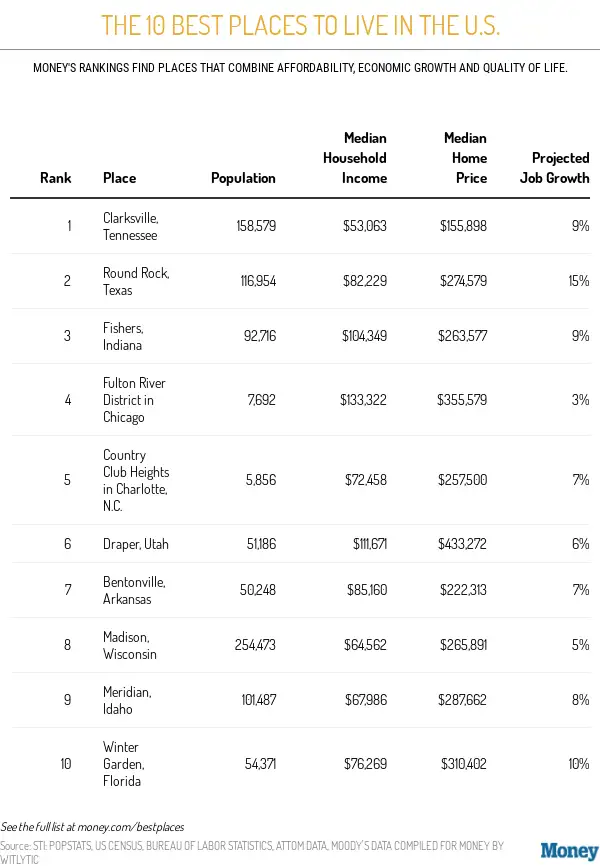600x867 pixels.
Task: Click the Money logo
Action: point(569,850)
